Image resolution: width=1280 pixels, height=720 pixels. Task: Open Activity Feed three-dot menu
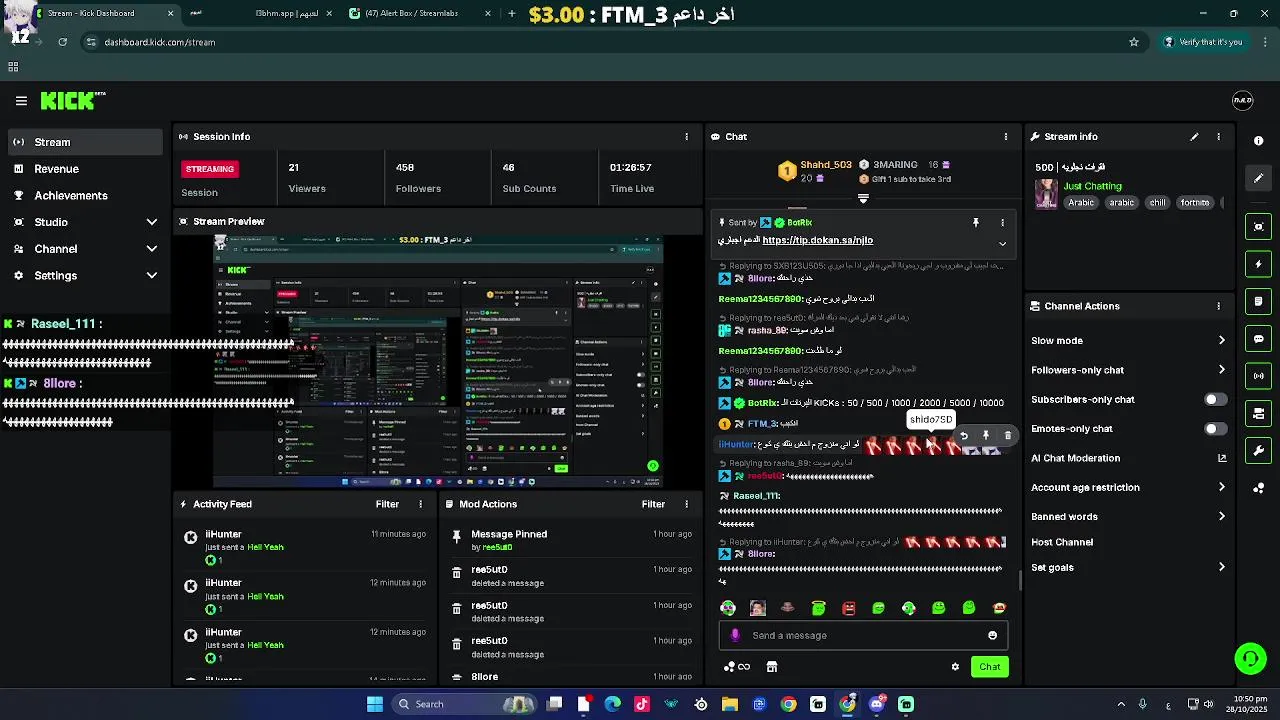click(x=420, y=505)
